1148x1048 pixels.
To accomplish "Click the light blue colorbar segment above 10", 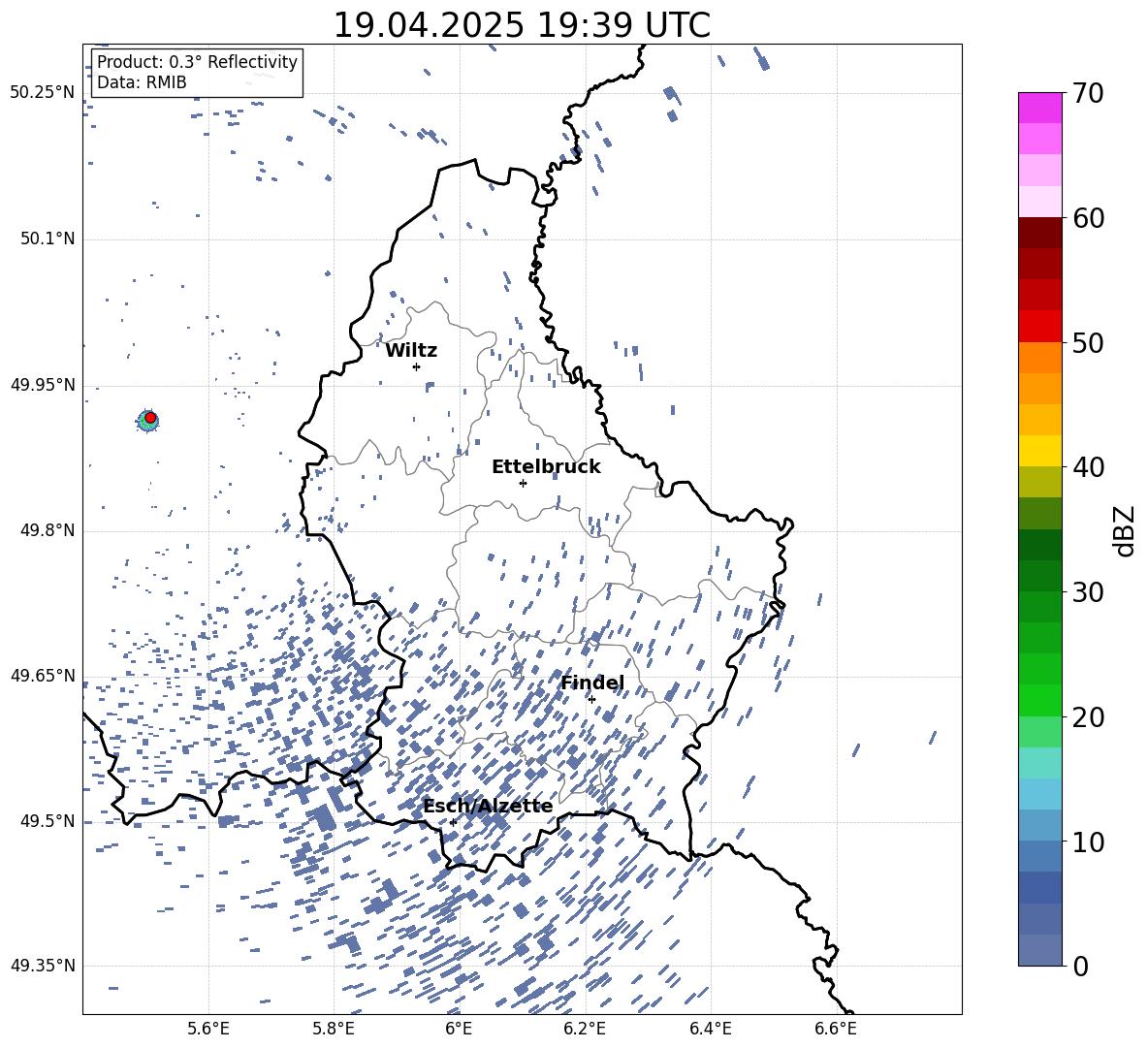I will pyautogui.click(x=1039, y=825).
